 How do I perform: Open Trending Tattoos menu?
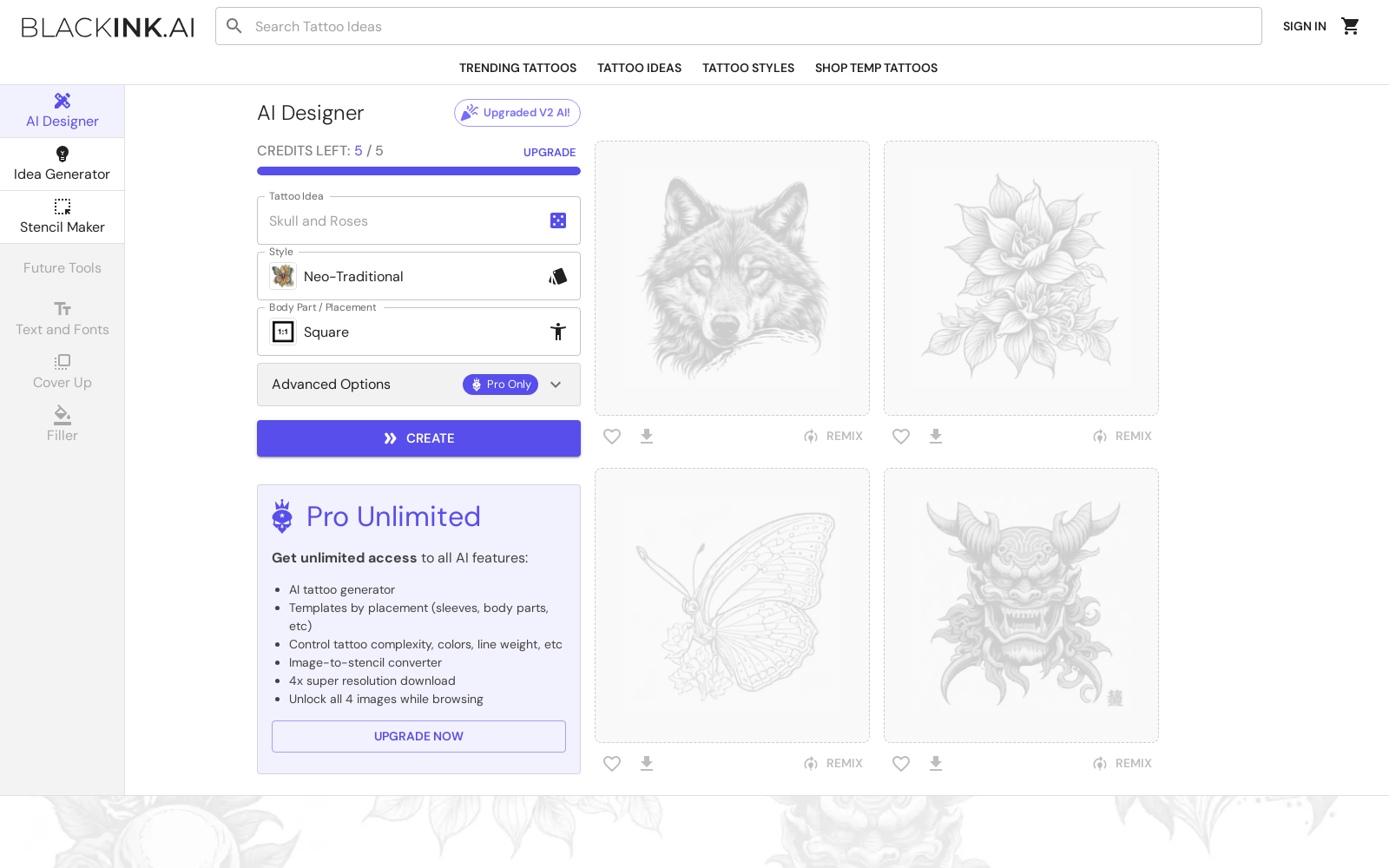tap(517, 68)
